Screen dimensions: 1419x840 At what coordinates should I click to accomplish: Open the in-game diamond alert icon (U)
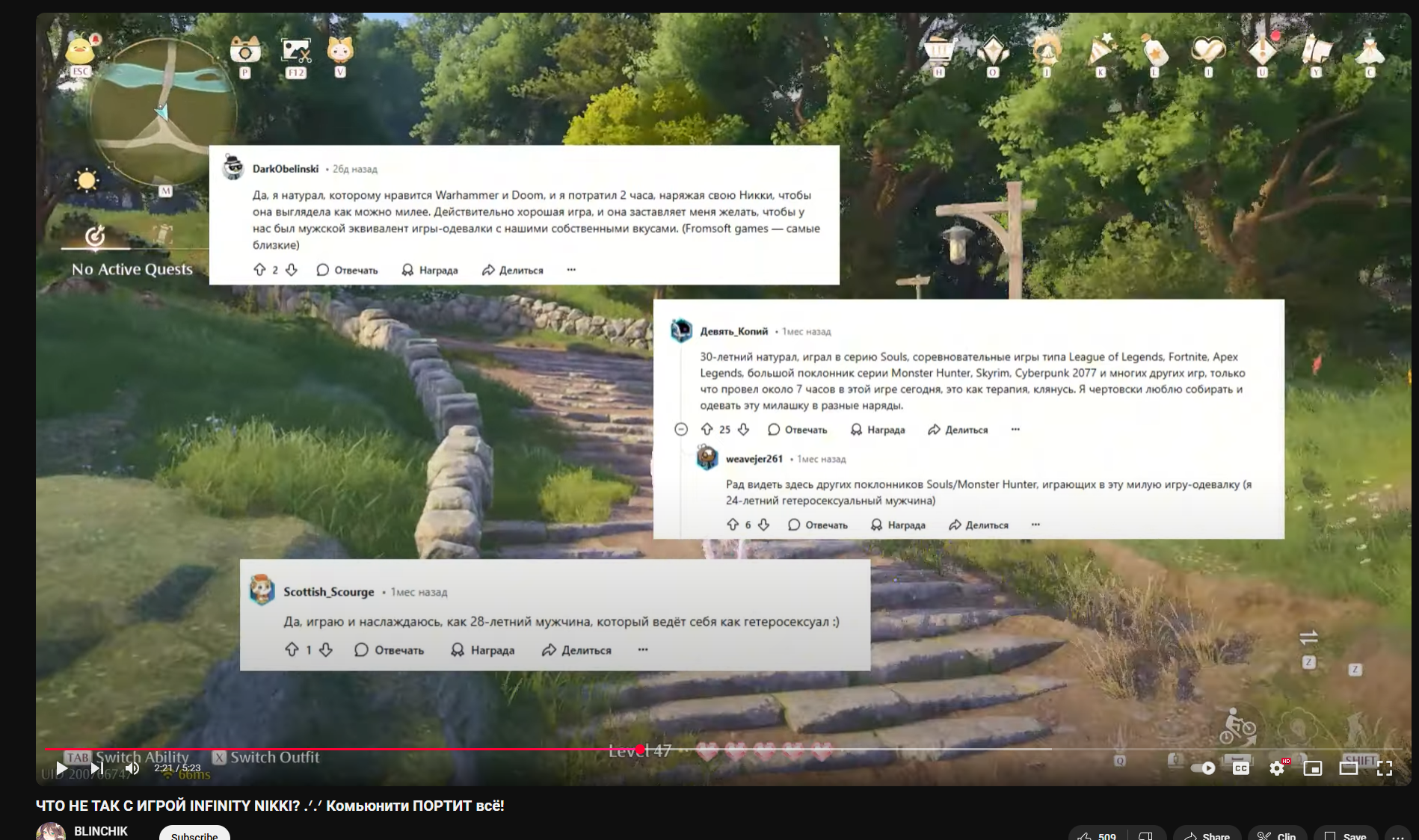(x=1262, y=51)
